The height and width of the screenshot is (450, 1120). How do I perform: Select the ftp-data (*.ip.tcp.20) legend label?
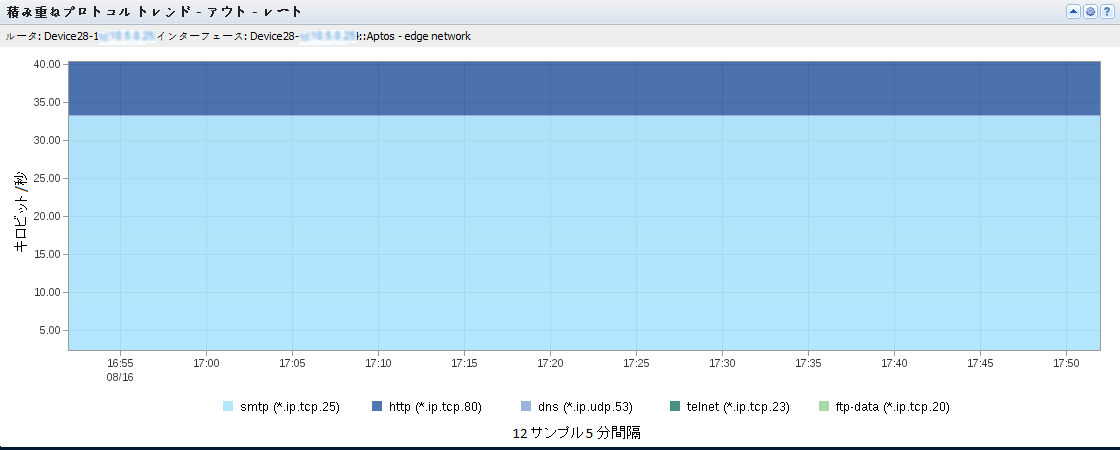pos(892,407)
